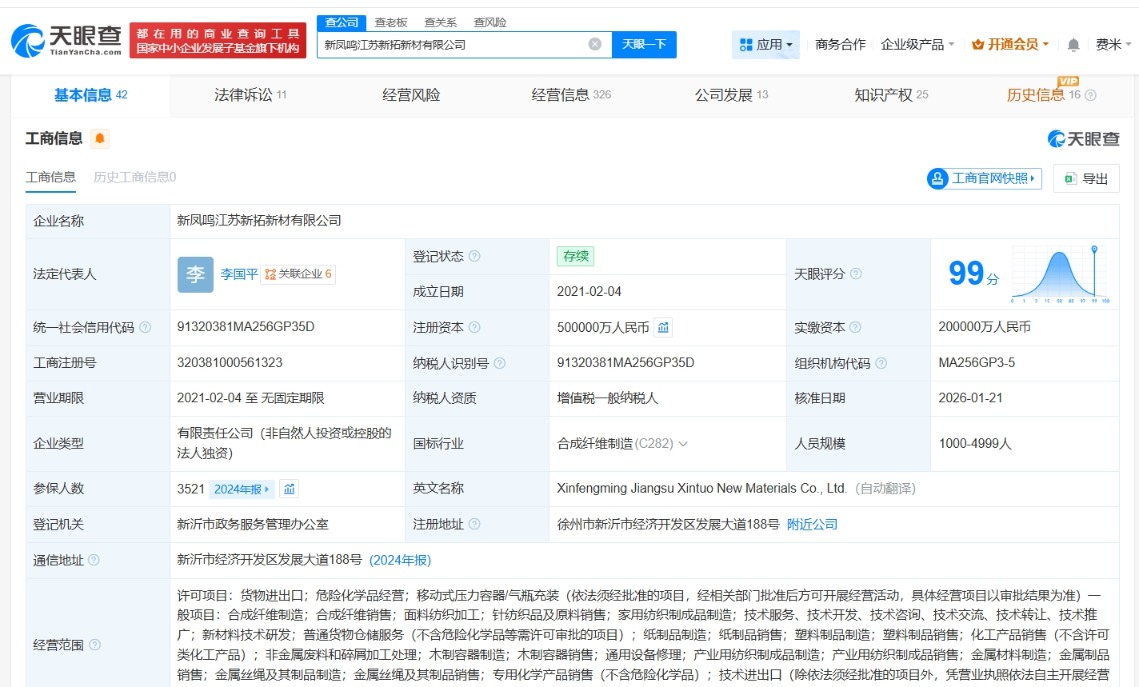Viewport: 1139px width, 687px height.
Task: Click the 天眼一下 search button
Action: (643, 44)
